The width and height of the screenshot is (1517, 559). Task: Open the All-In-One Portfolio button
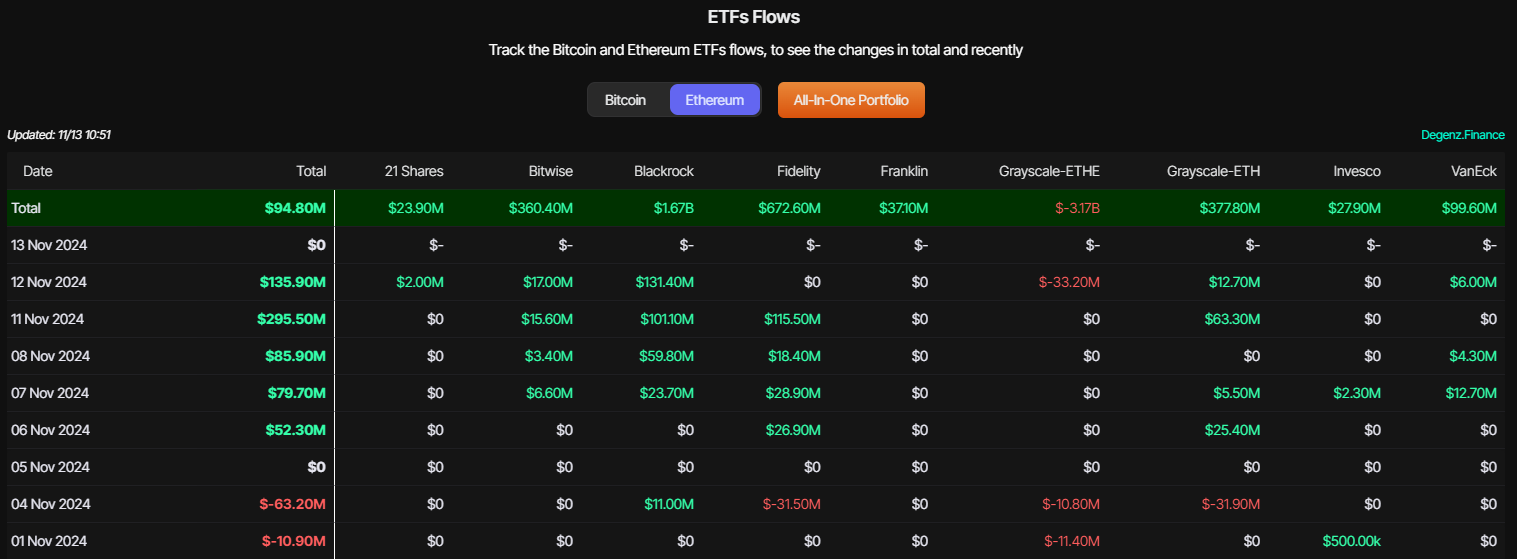click(x=851, y=100)
